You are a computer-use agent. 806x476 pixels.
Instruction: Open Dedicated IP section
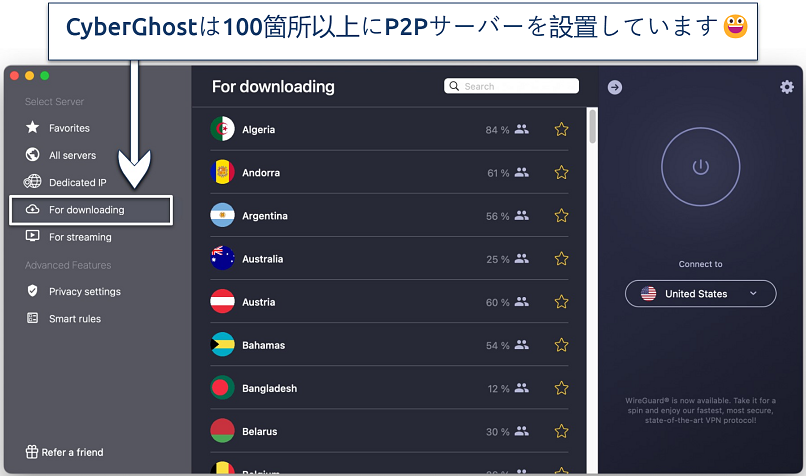point(77,182)
